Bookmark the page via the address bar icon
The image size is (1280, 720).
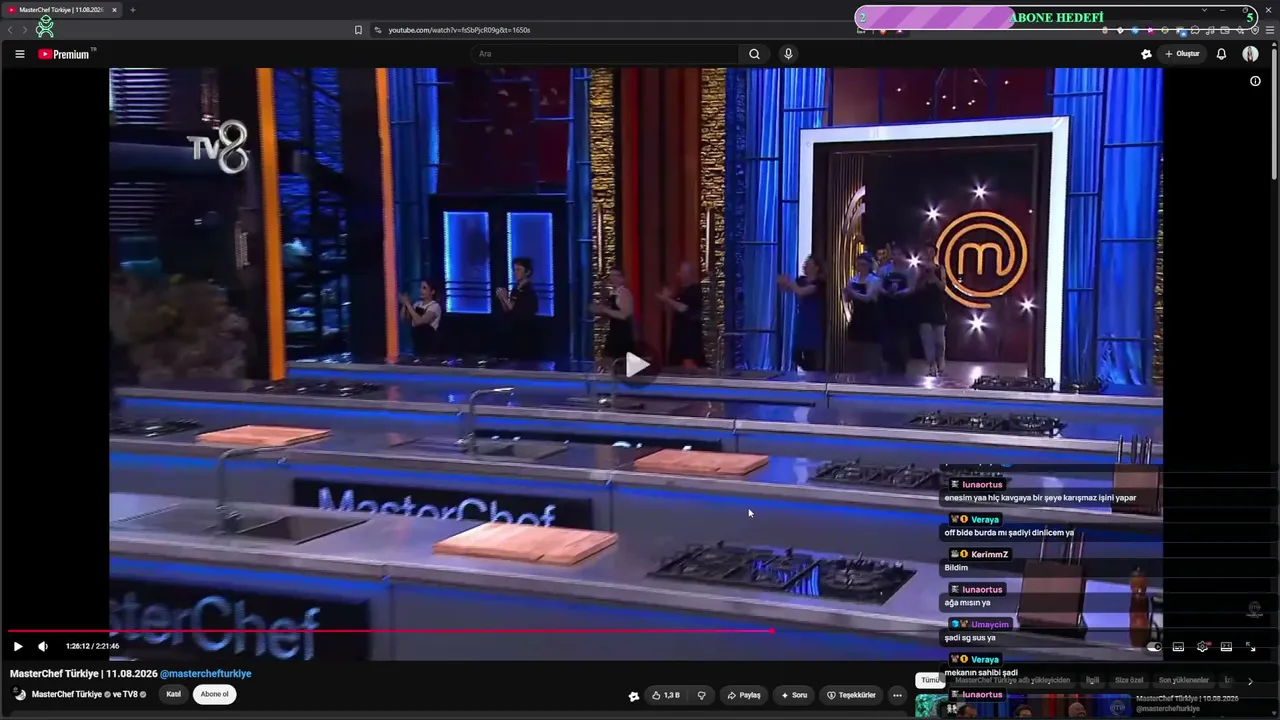(358, 30)
